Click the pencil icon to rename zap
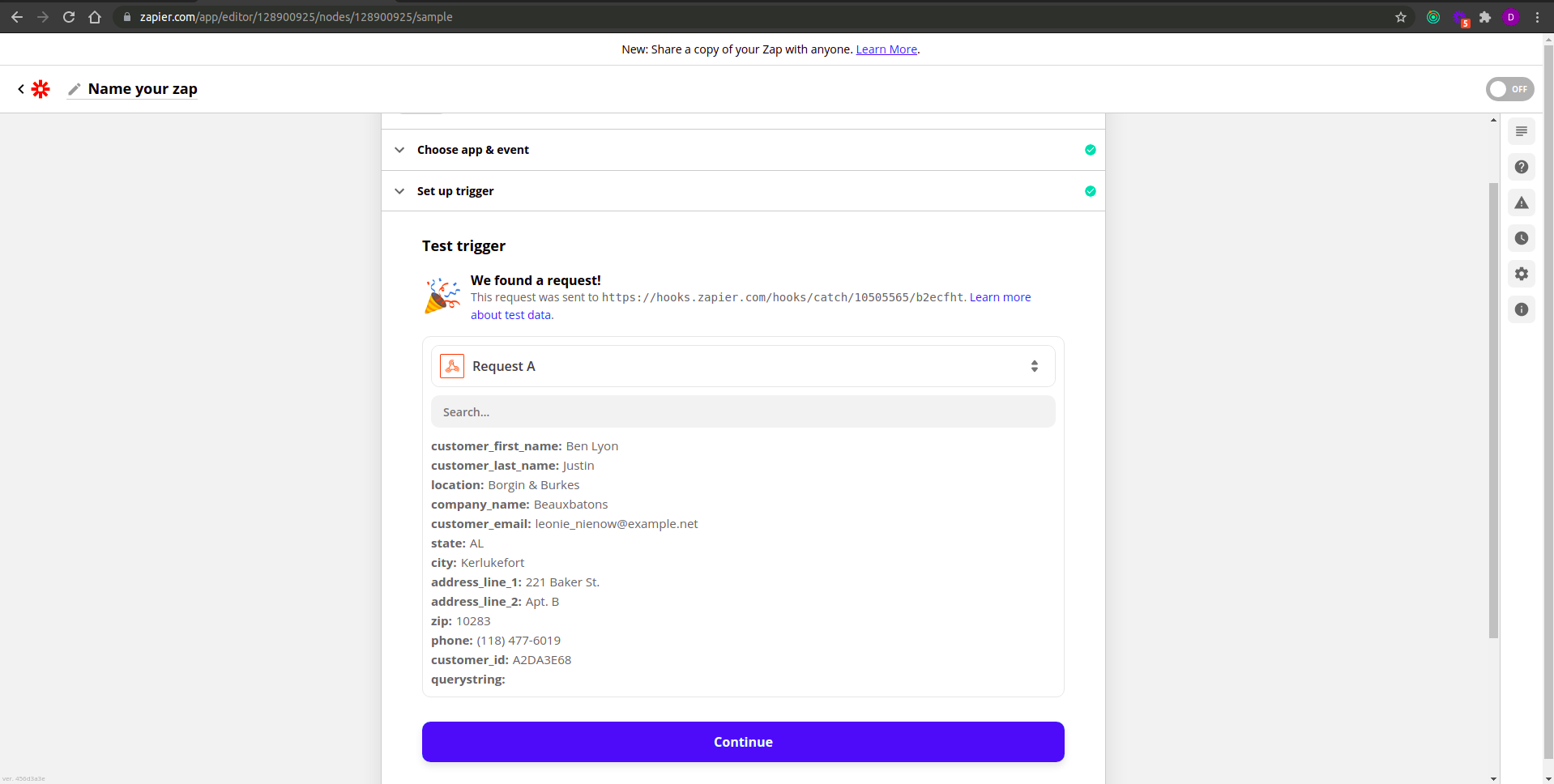This screenshot has height=784, width=1554. point(74,89)
